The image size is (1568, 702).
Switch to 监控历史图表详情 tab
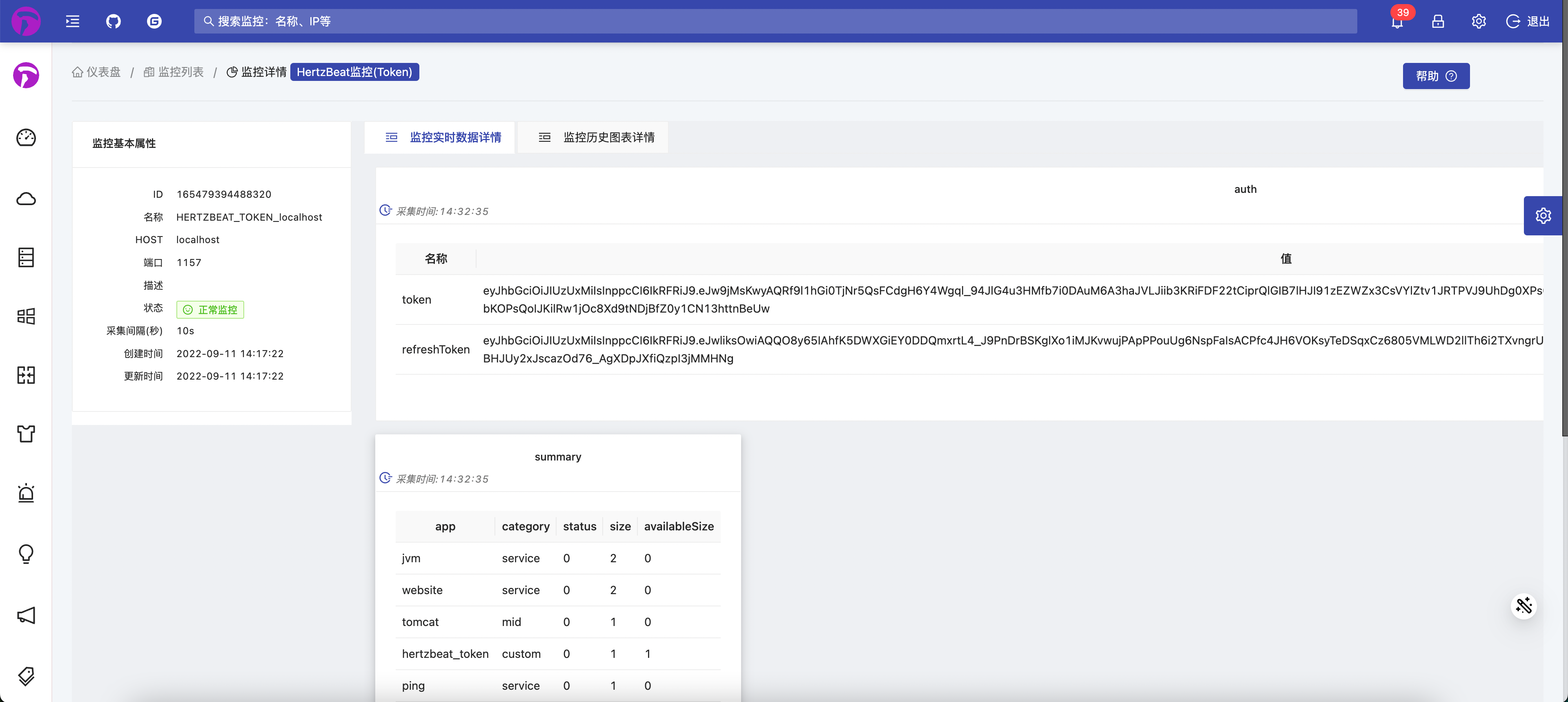point(596,137)
